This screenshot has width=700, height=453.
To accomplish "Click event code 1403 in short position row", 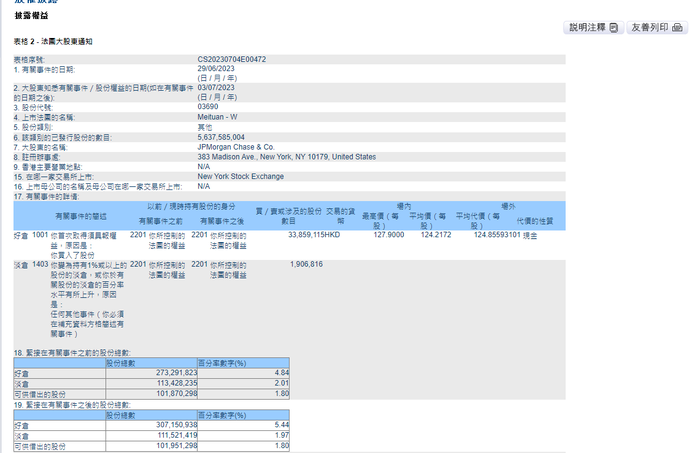I will pyautogui.click(x=40, y=264).
